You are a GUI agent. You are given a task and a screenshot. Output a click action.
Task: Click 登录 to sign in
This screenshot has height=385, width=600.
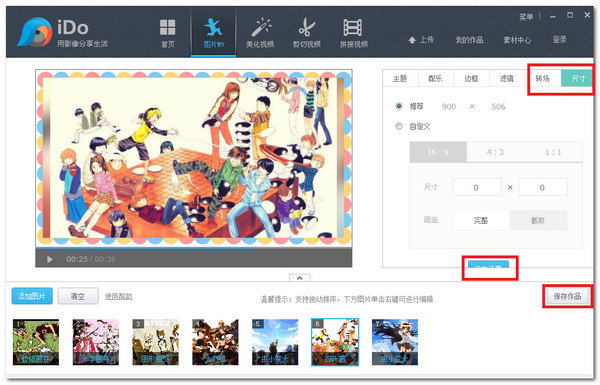(x=559, y=39)
